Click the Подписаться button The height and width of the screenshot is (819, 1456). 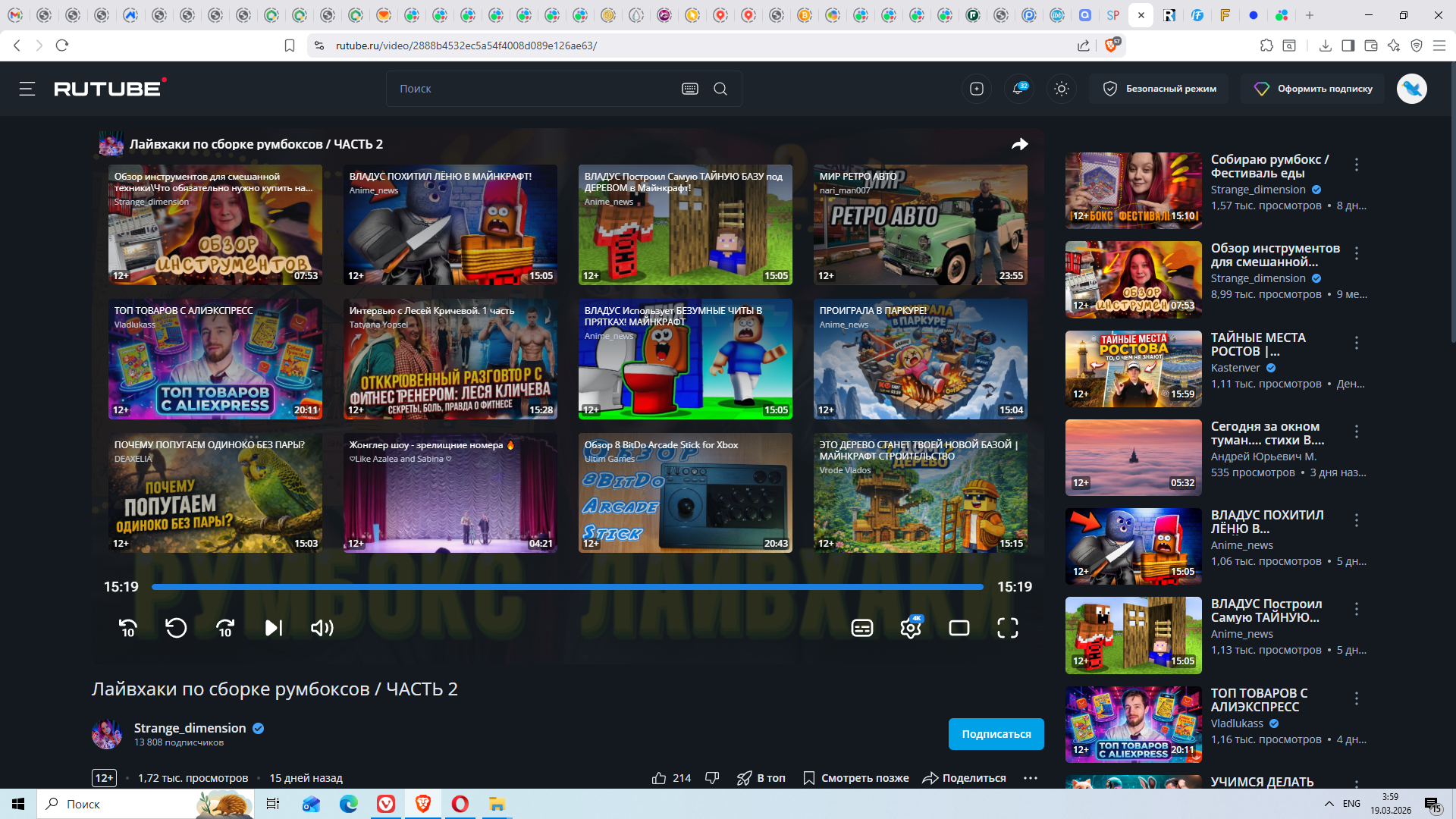(x=996, y=734)
